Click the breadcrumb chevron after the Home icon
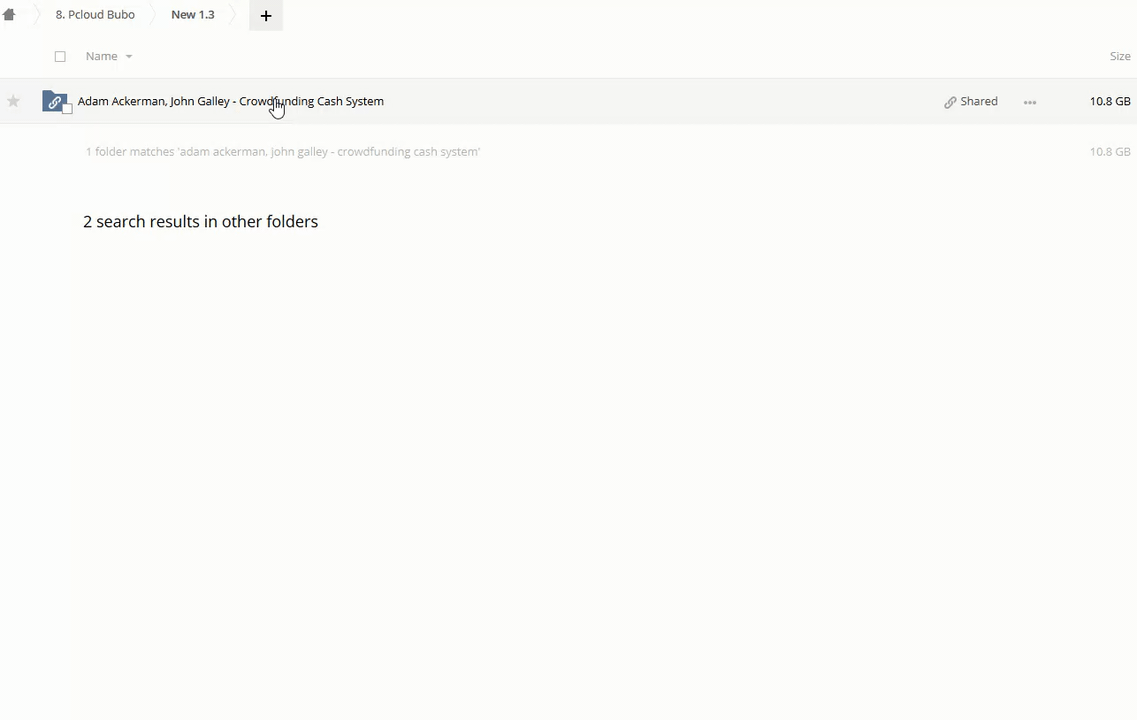Viewport: 1137px width, 720px height. tap(36, 15)
